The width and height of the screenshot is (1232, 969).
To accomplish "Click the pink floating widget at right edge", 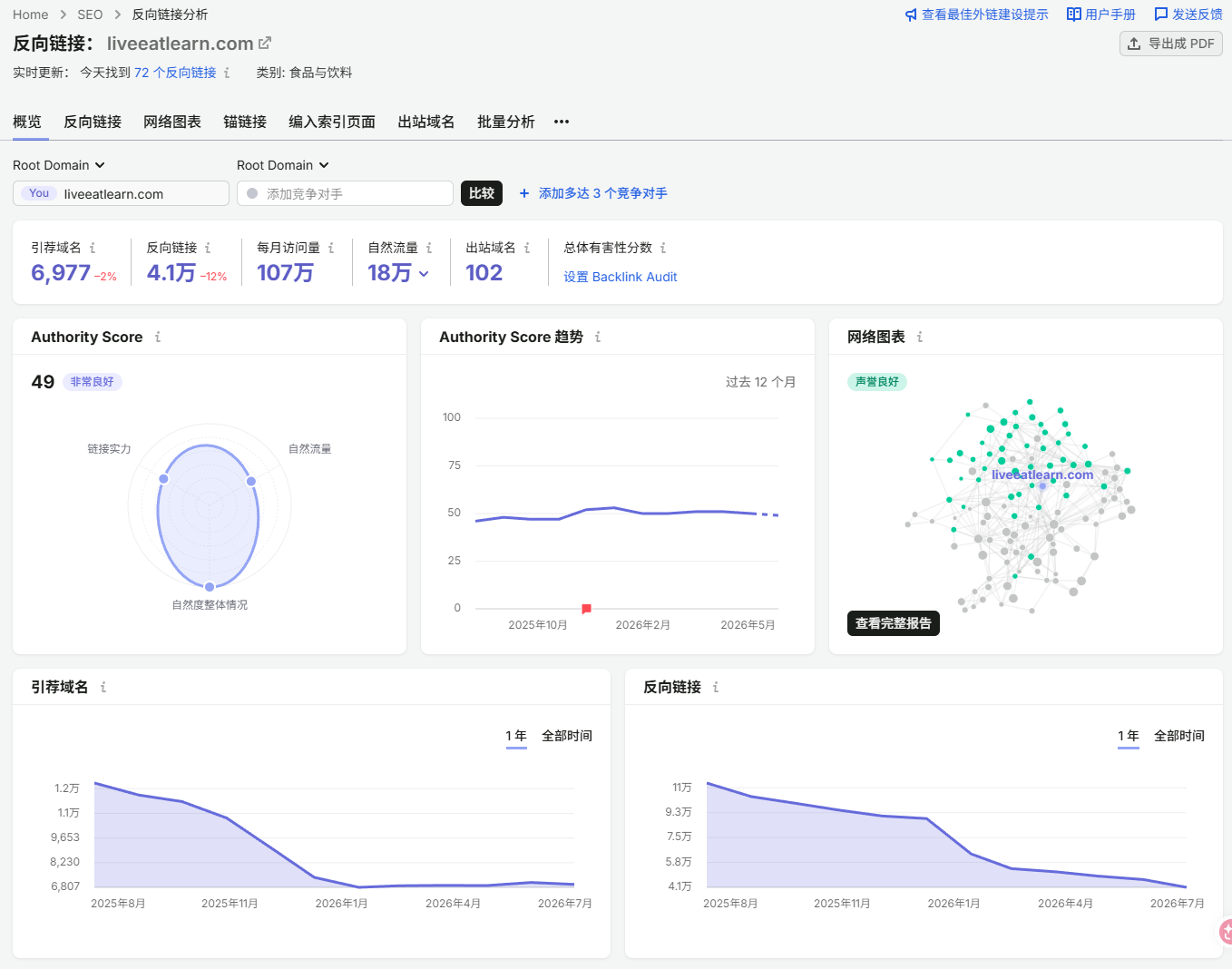I will click(x=1225, y=932).
